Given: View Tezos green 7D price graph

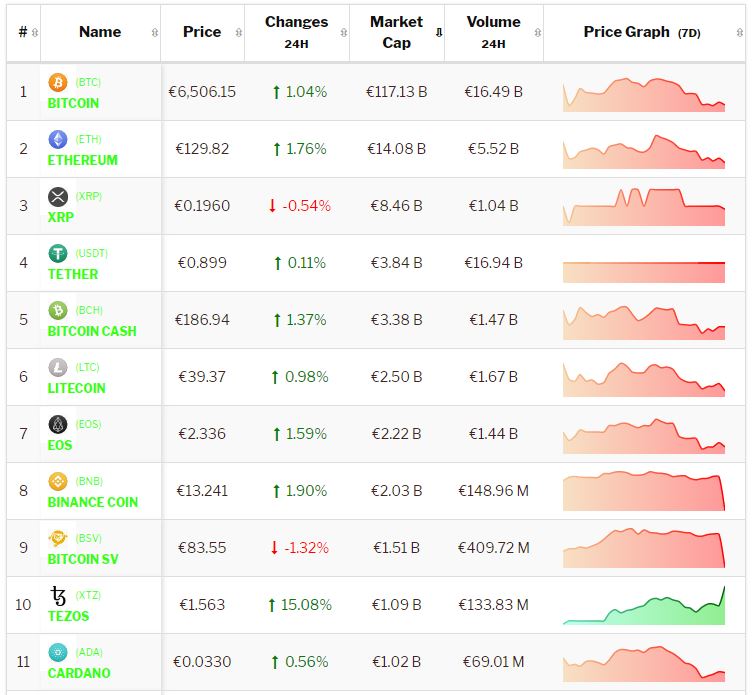Looking at the screenshot, I should 644,605.
